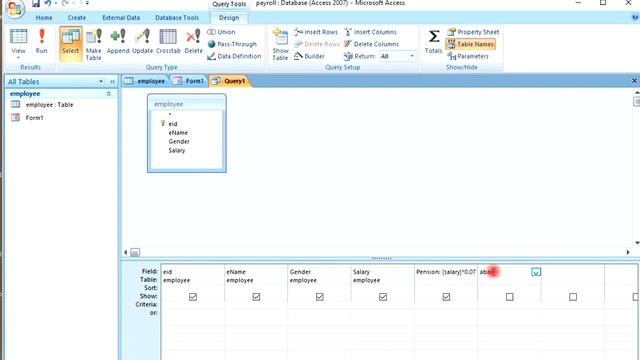640x360 pixels.
Task: Select eid field in employee table
Action: click(173, 124)
